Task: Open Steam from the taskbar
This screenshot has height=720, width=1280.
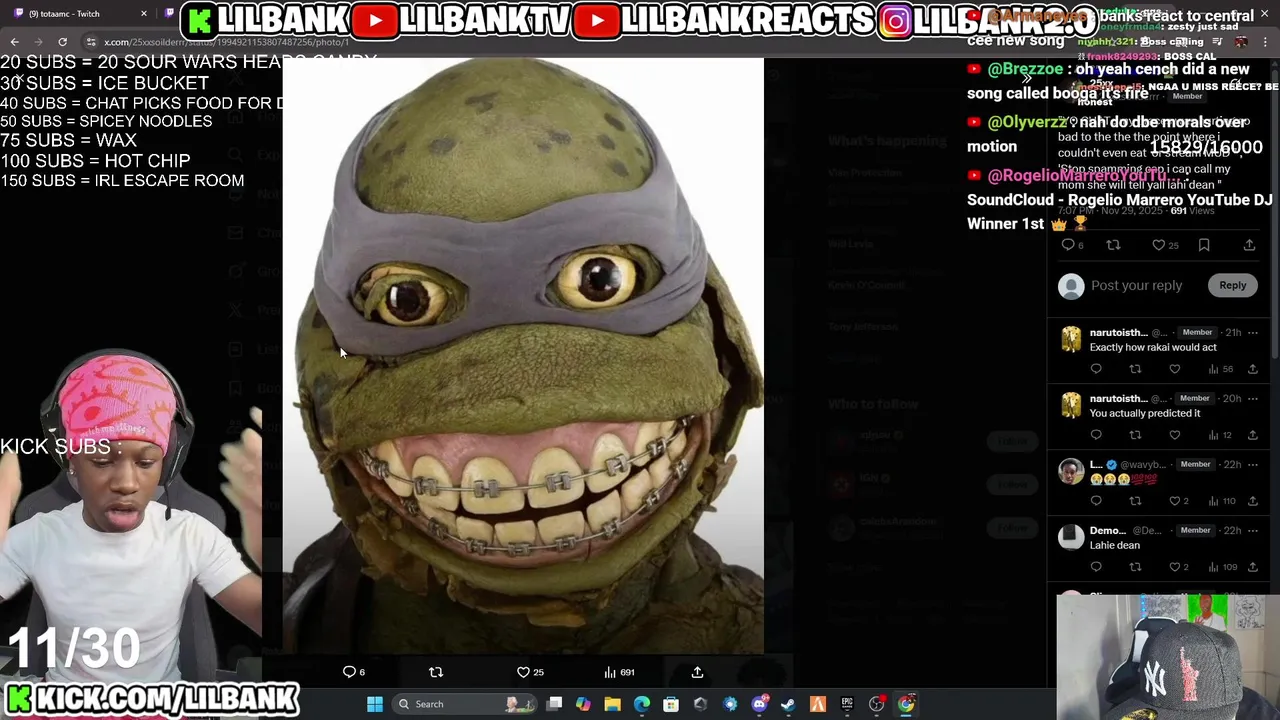Action: click(788, 704)
